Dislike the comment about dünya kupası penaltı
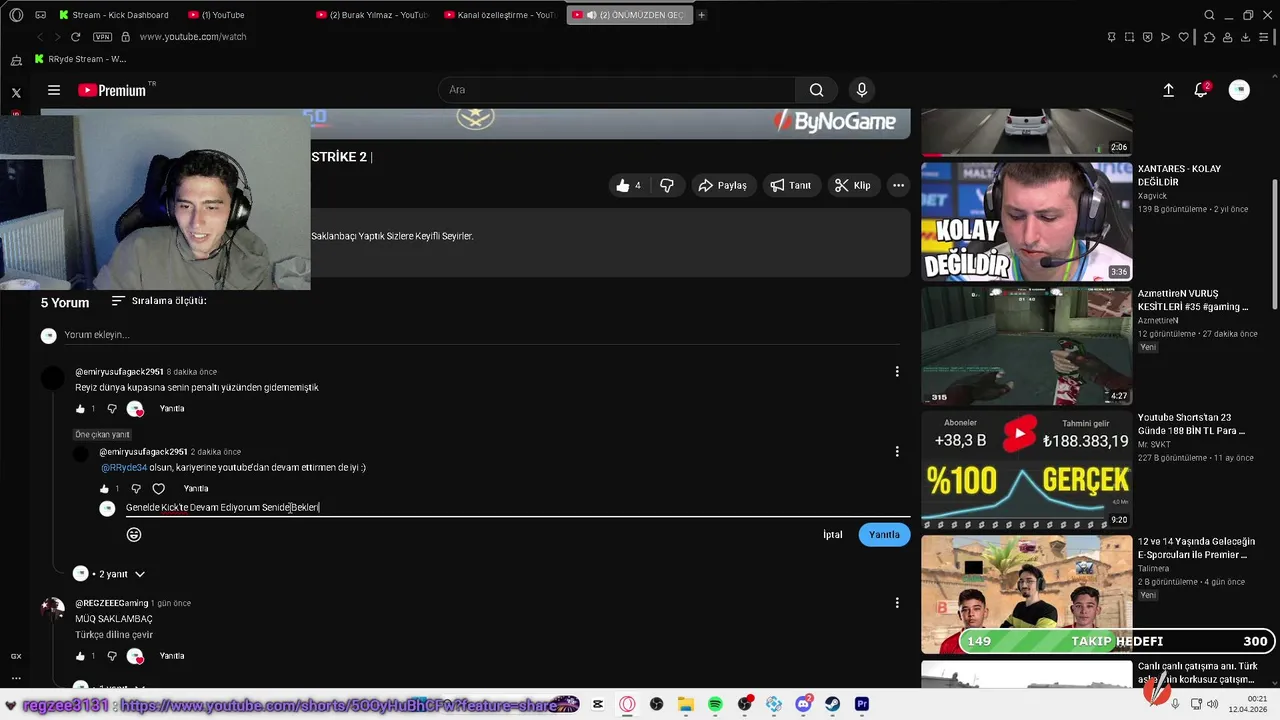 point(112,409)
